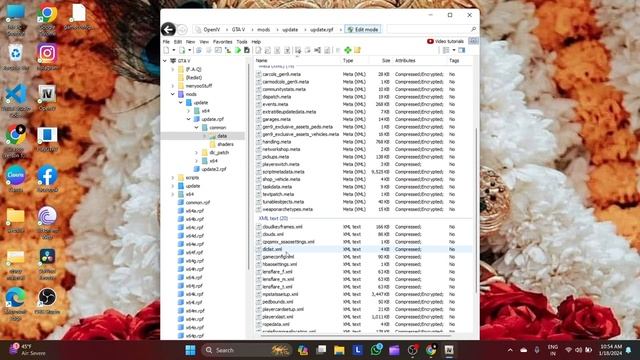
Task: Click the green play arrow toolbar icon
Action: 238,50
